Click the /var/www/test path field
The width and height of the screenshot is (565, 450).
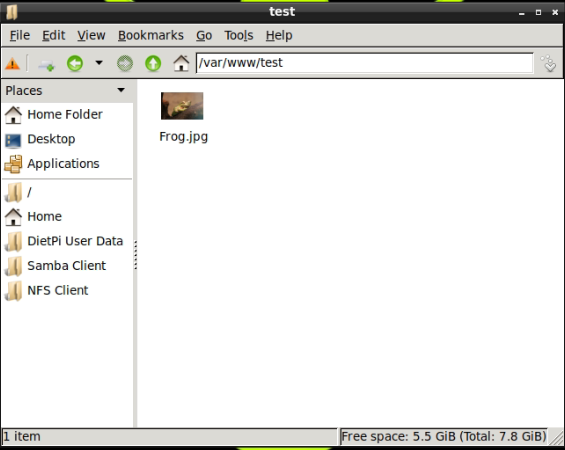coord(365,63)
